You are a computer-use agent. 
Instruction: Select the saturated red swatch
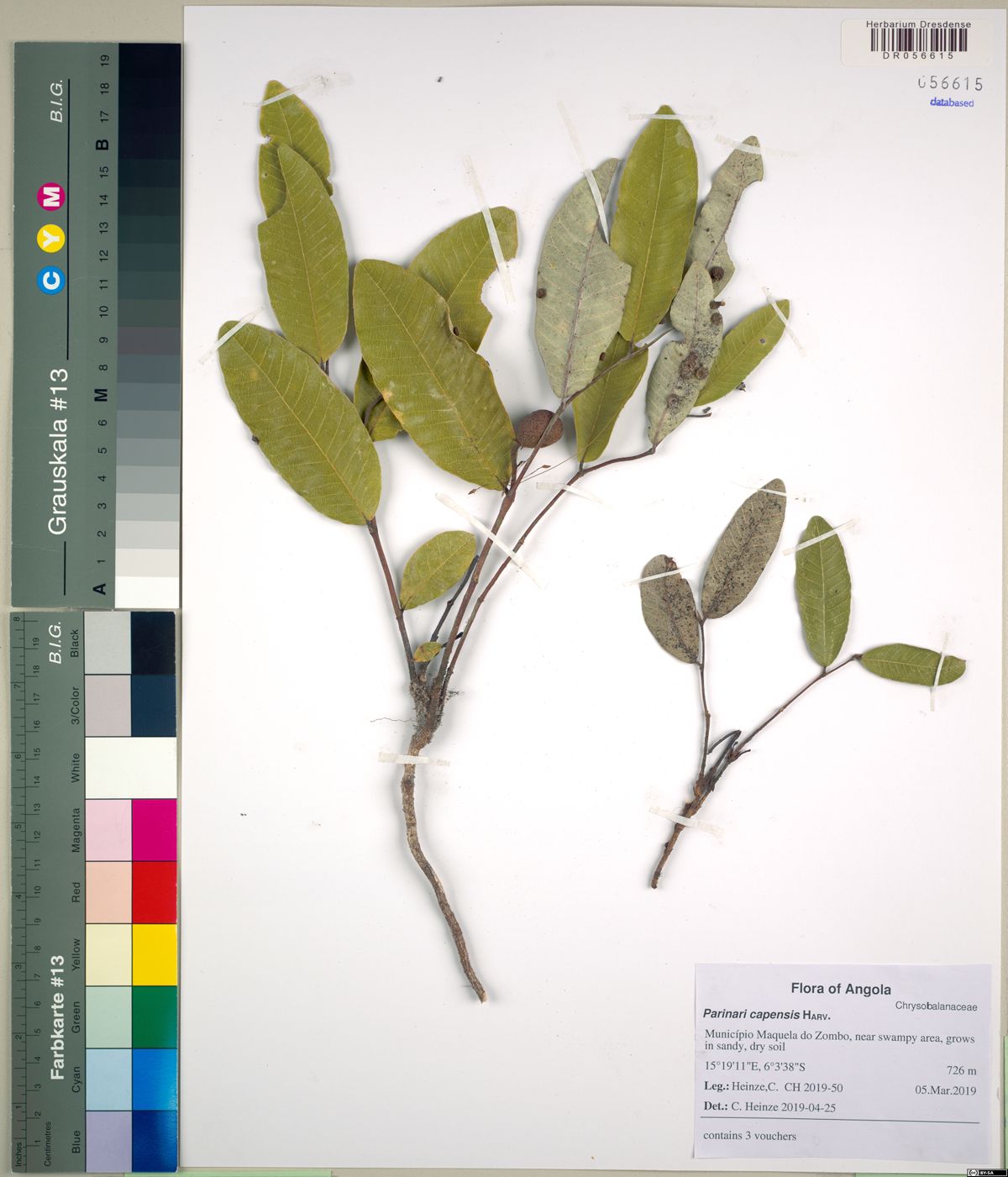click(x=155, y=892)
